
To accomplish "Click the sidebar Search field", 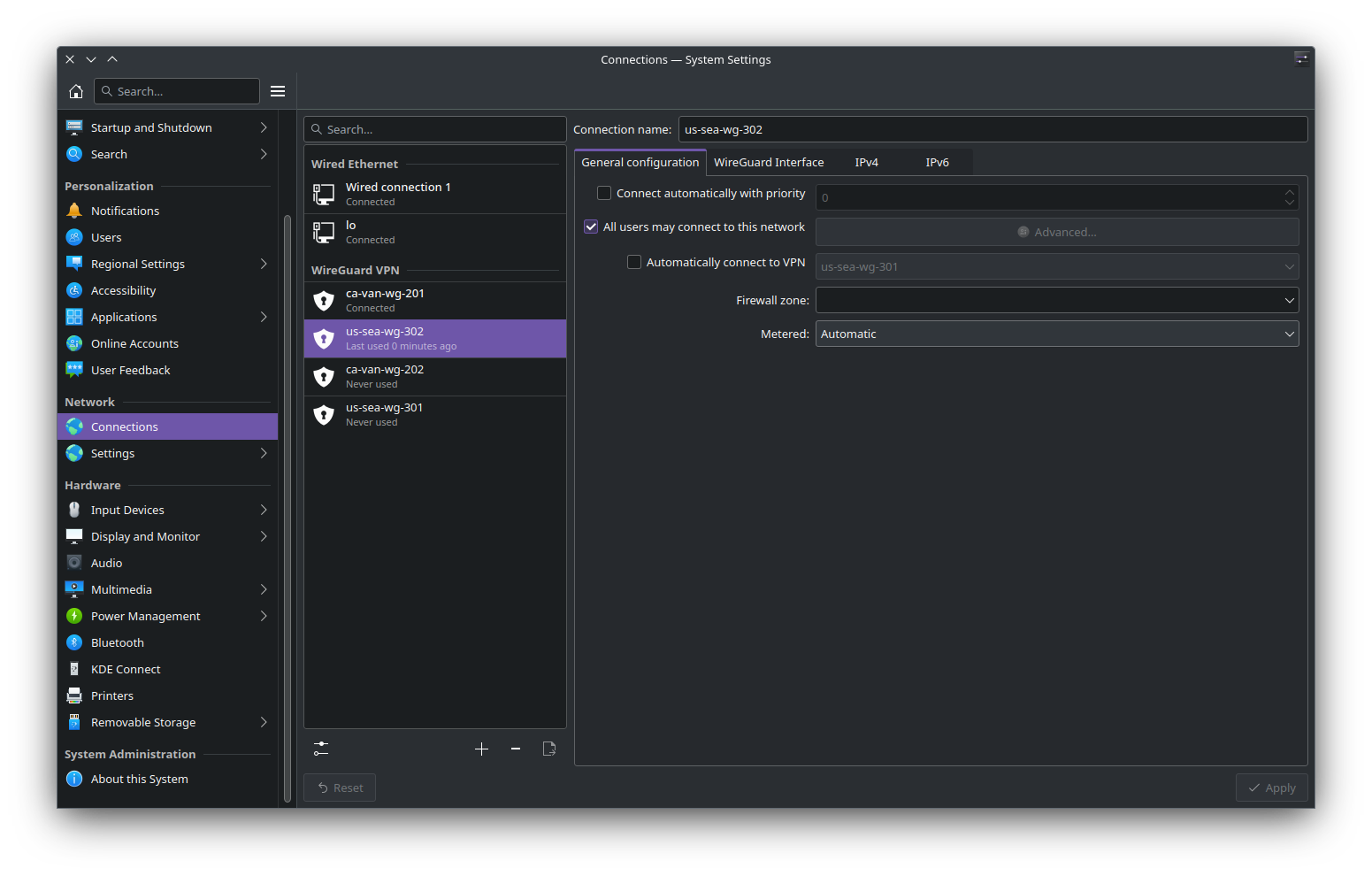I will [x=177, y=91].
